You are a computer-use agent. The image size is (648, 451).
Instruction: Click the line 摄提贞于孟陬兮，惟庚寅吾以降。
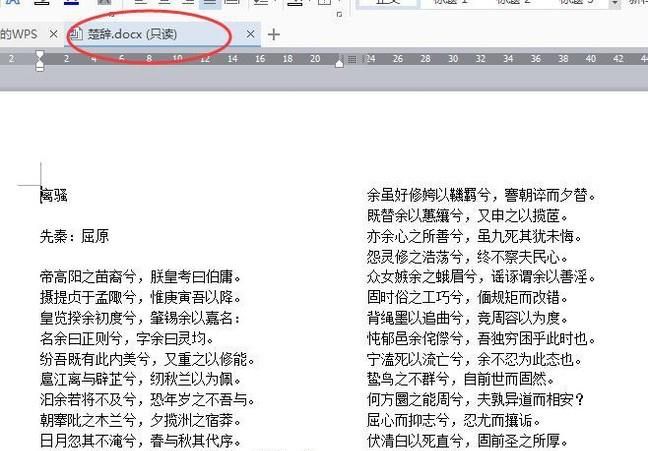(141, 298)
